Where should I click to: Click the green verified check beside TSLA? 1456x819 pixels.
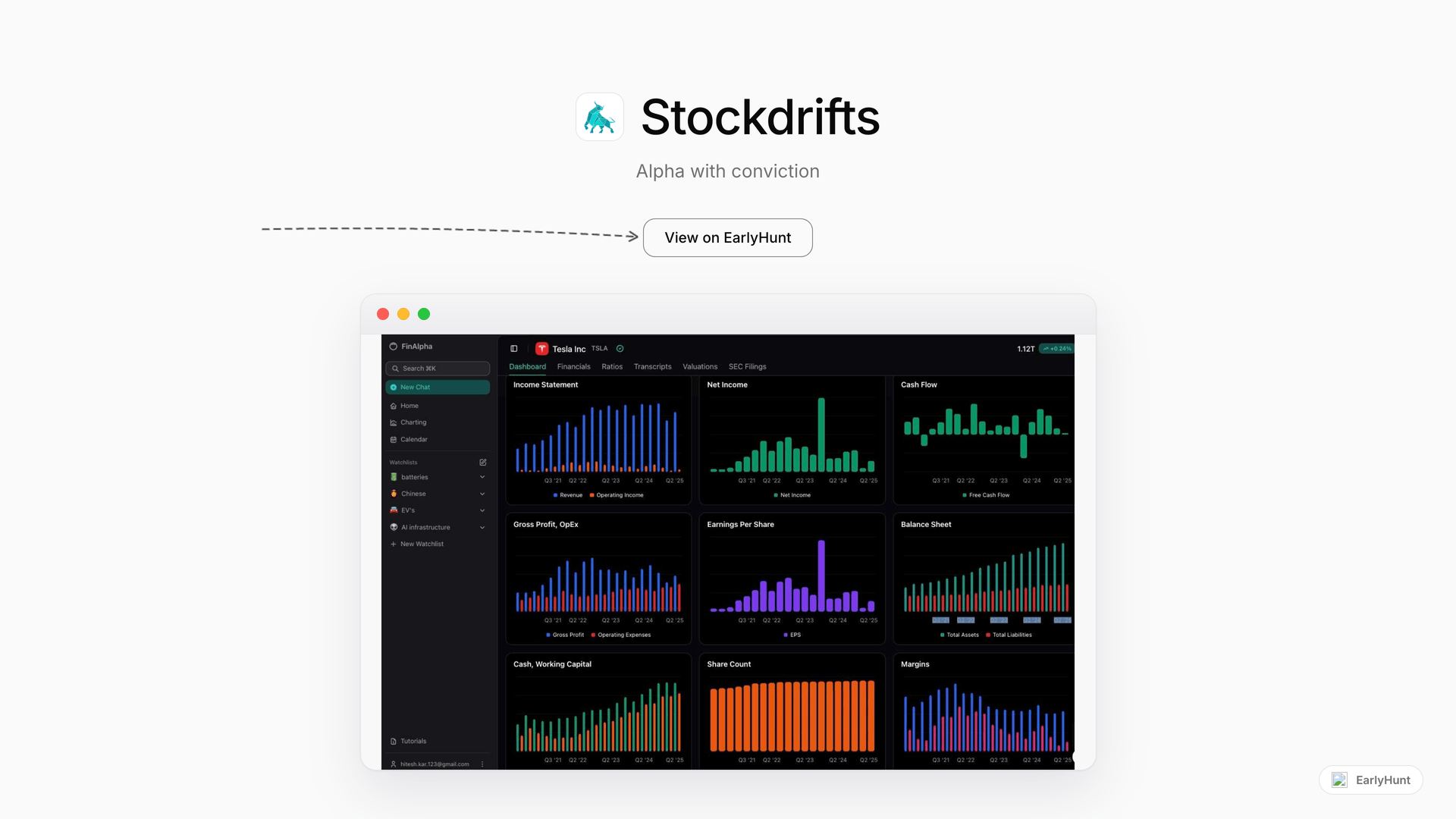[620, 349]
